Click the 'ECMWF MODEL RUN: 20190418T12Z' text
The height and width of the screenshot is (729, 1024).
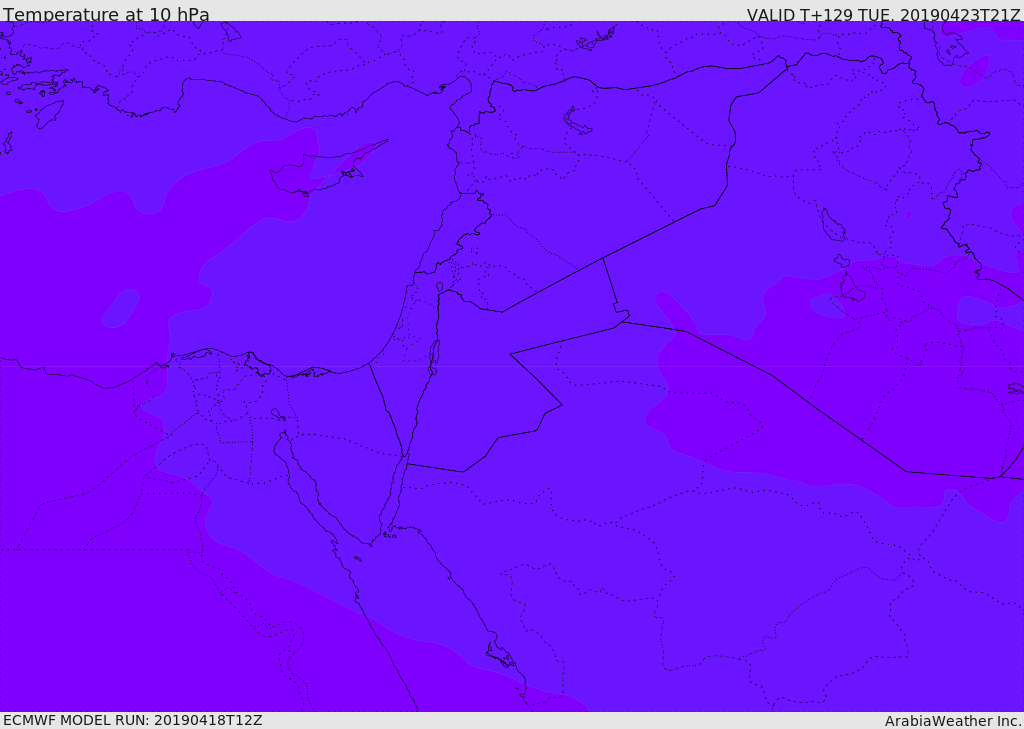click(133, 720)
